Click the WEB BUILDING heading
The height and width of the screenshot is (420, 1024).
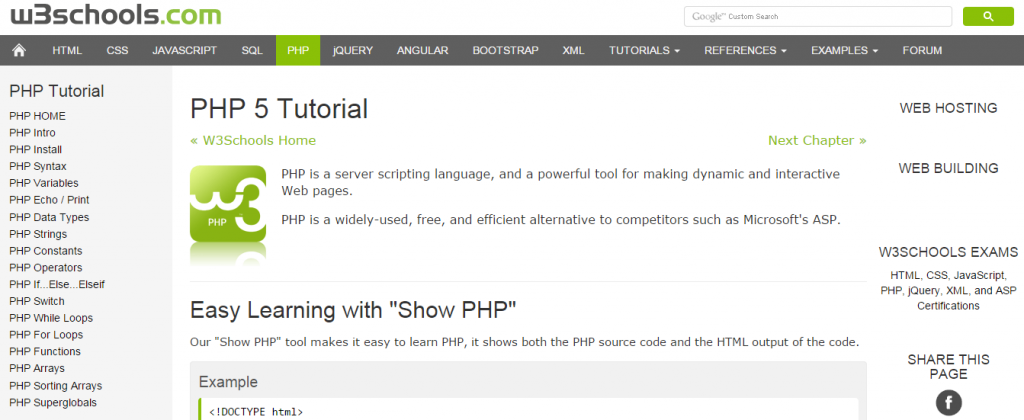(x=948, y=168)
